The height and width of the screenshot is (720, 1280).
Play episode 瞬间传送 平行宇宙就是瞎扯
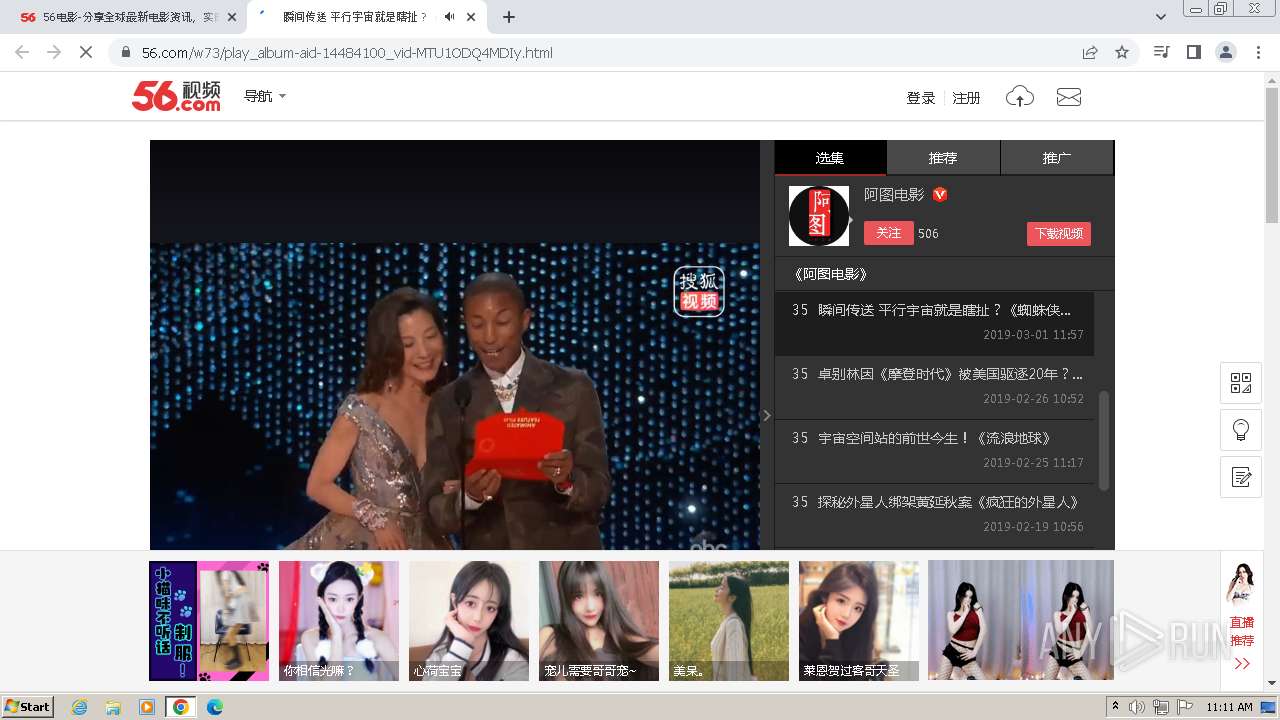click(x=934, y=323)
